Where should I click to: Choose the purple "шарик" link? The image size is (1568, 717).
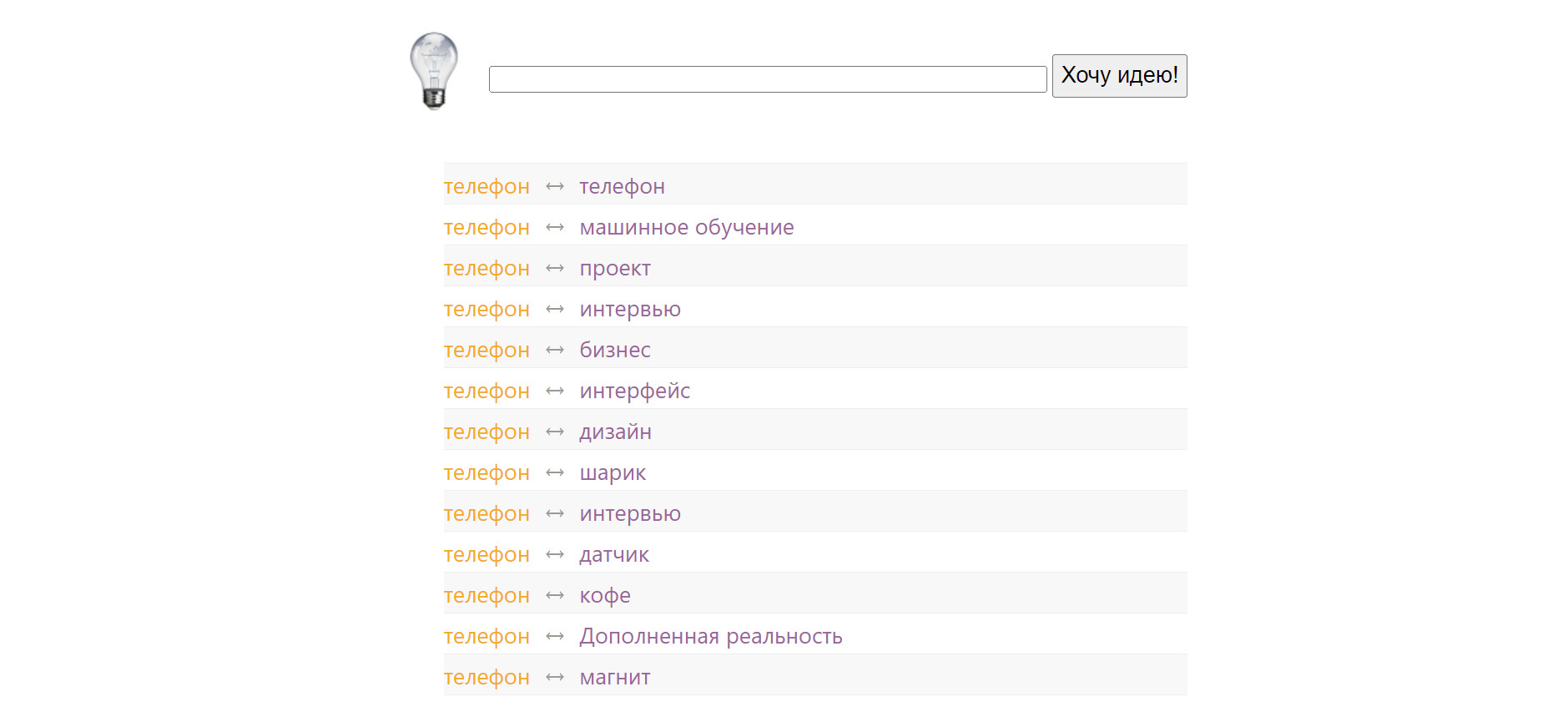point(612,473)
